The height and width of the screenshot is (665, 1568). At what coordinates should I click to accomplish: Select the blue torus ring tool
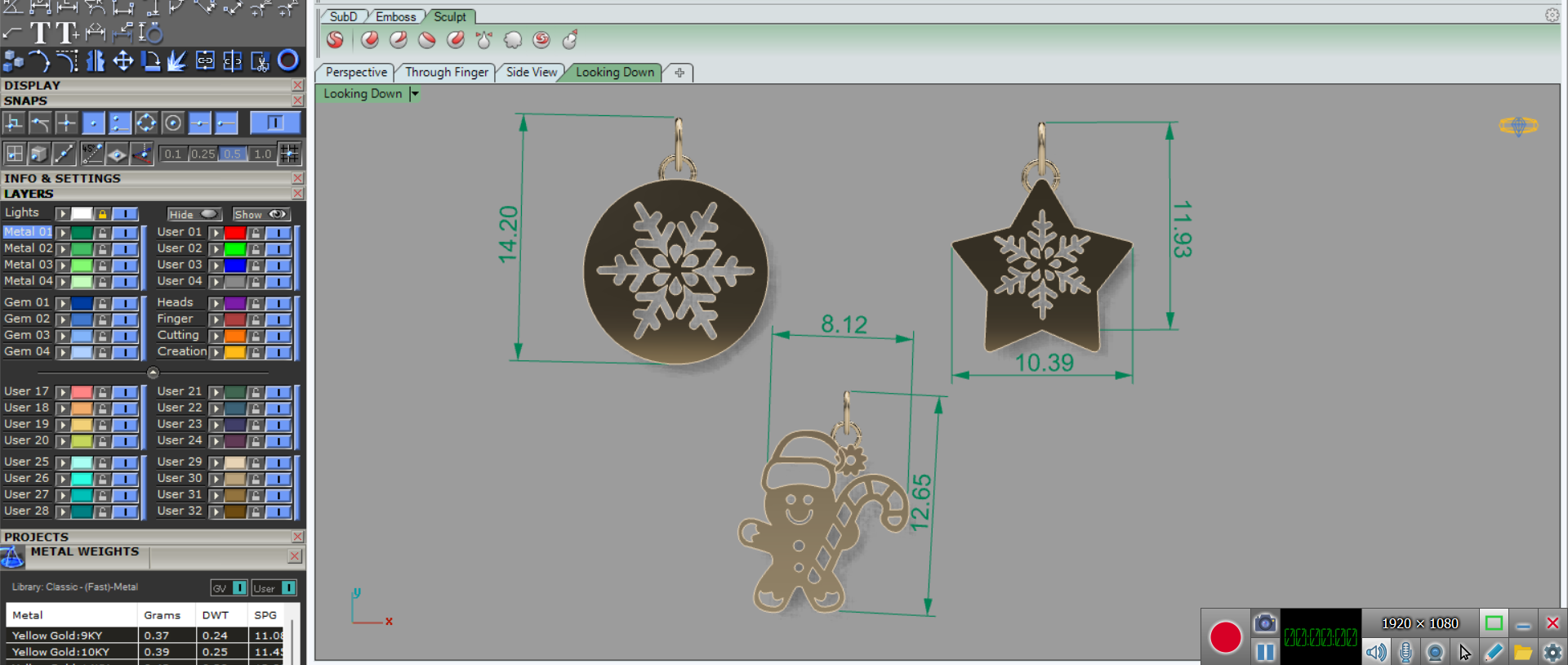coord(288,60)
